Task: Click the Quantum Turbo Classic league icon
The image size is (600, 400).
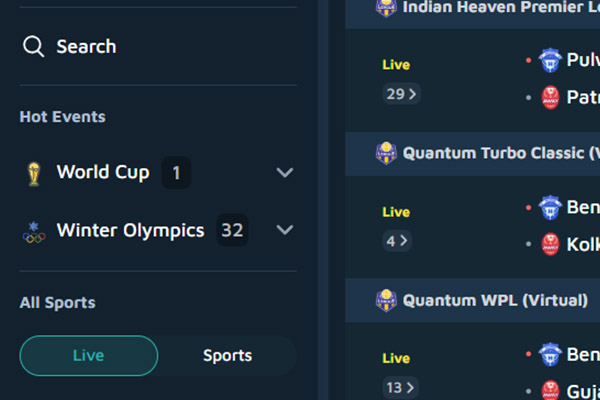Action: 386,154
